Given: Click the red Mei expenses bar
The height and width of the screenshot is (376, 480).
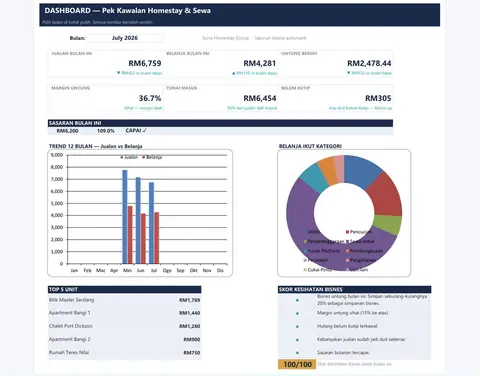Looking at the screenshot, I should pos(130,235).
